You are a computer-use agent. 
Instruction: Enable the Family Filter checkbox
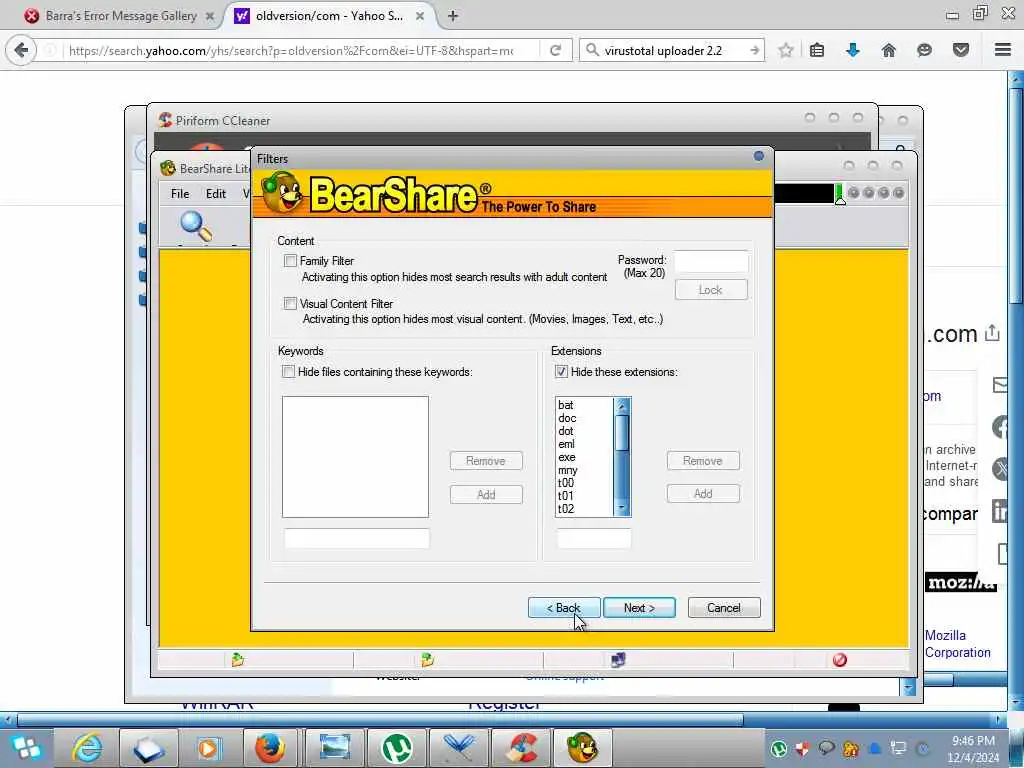(x=290, y=261)
